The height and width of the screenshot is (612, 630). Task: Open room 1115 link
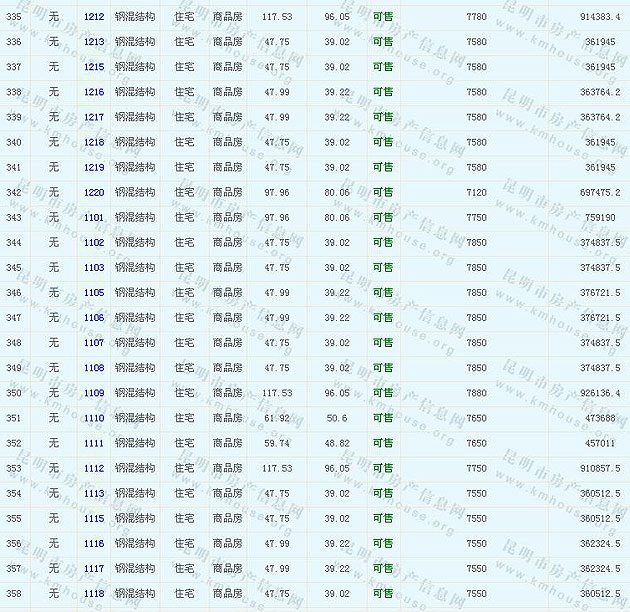point(94,518)
